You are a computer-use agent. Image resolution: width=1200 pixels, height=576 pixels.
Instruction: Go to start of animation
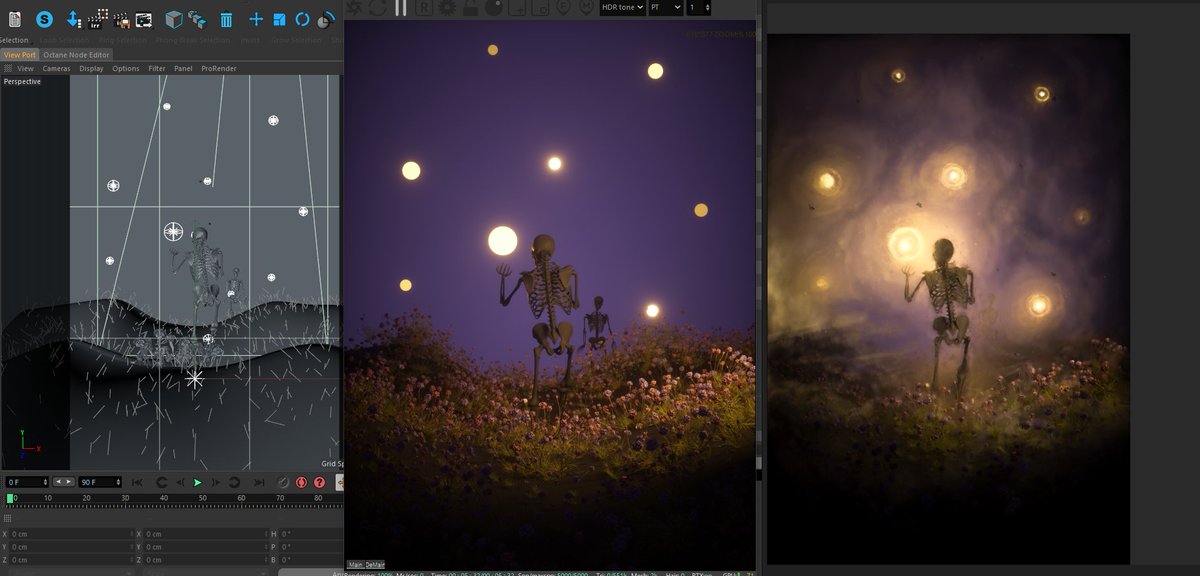(138, 483)
